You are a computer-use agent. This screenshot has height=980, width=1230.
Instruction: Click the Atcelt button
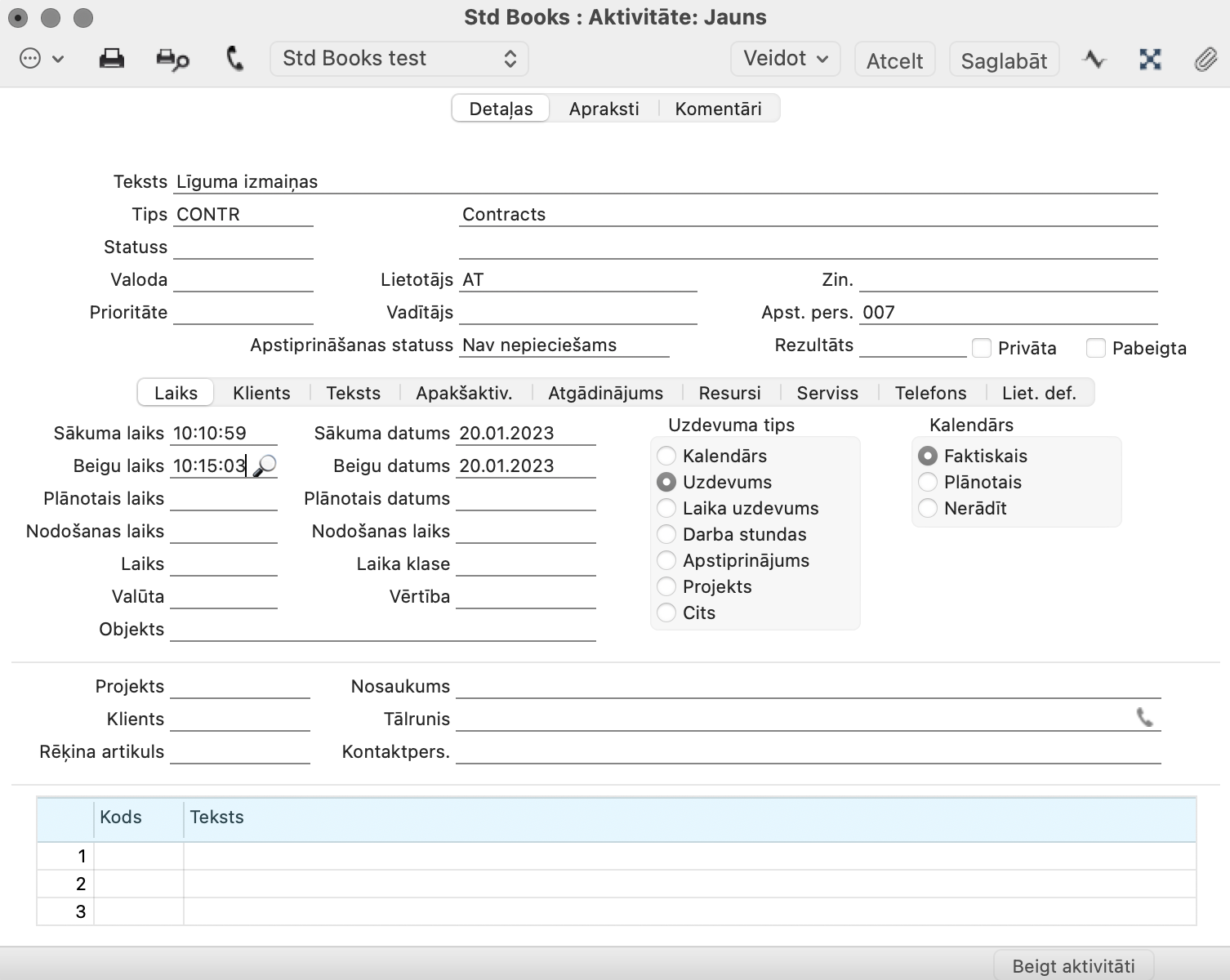(x=895, y=60)
